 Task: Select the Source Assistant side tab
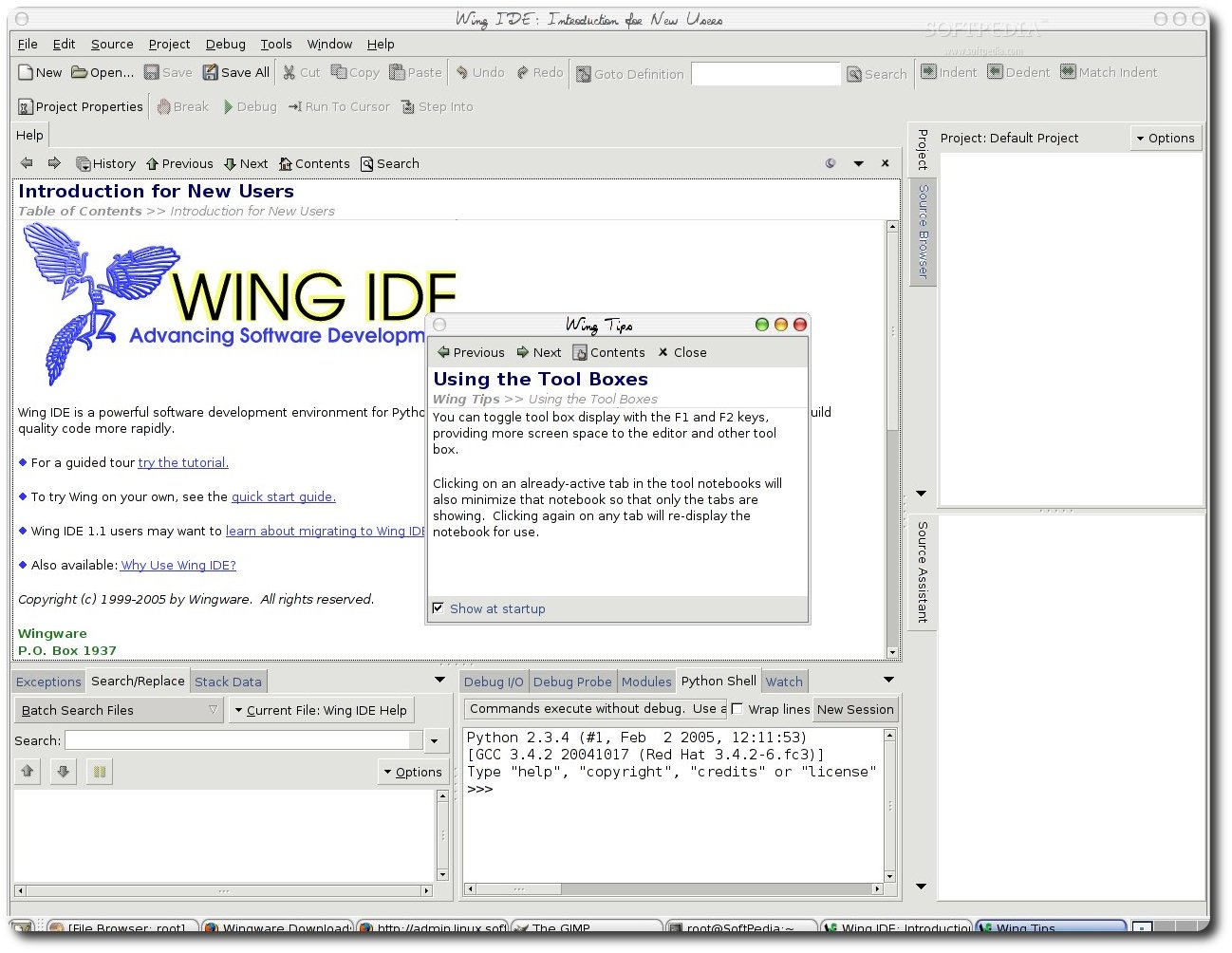click(x=923, y=571)
